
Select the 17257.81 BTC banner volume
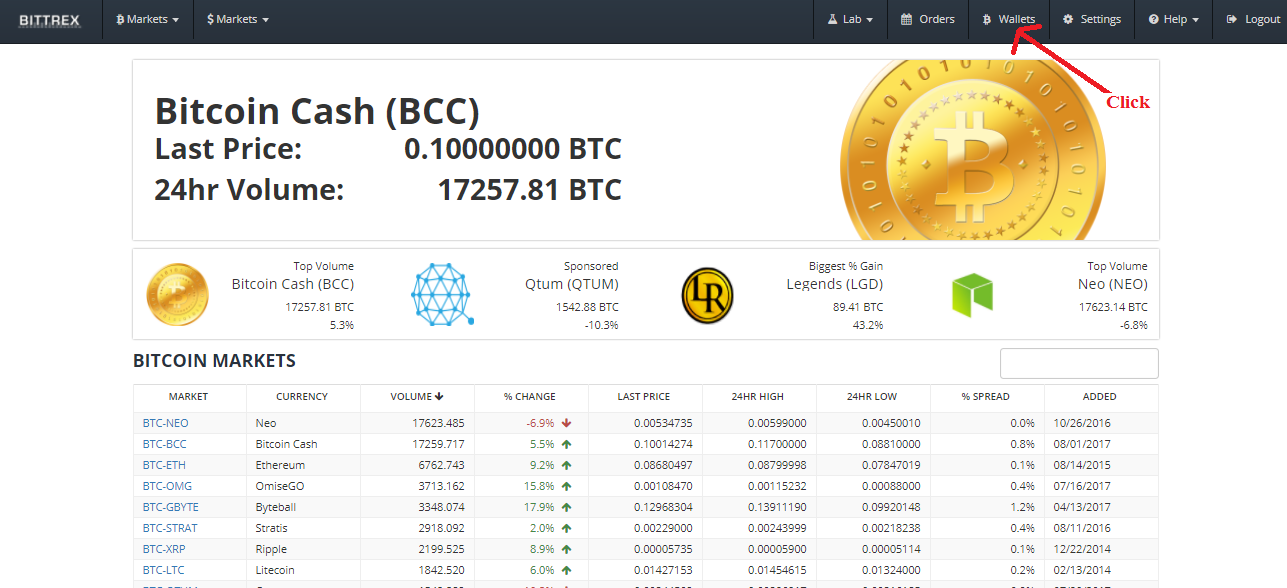coord(529,189)
